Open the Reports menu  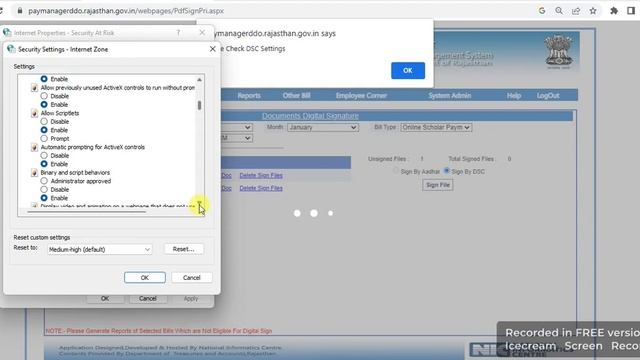(x=249, y=96)
